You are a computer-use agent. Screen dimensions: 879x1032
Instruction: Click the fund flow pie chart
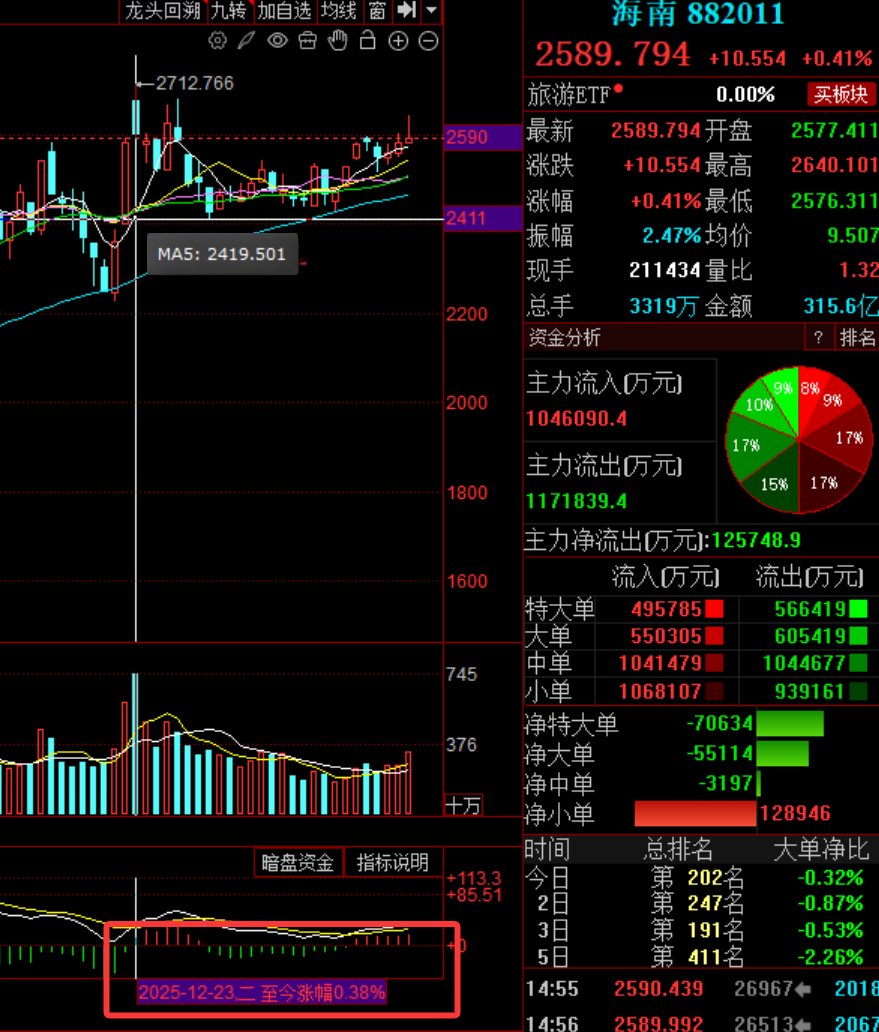tap(799, 440)
